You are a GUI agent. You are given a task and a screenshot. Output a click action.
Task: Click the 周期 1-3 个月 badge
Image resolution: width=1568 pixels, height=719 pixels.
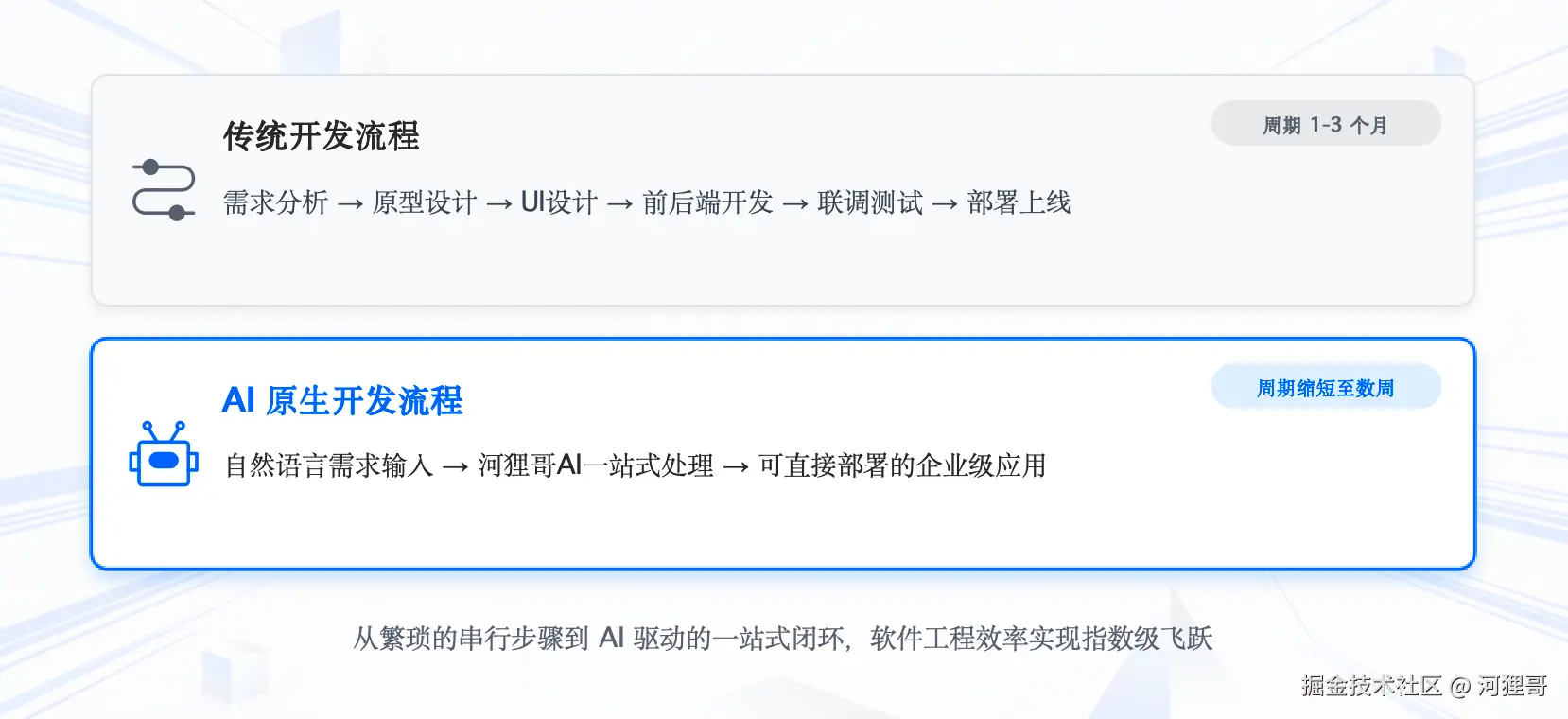pos(1325,125)
